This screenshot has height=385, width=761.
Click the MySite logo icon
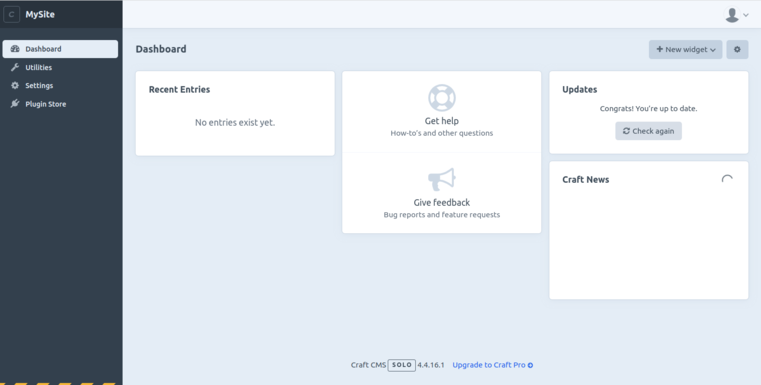[x=12, y=15]
